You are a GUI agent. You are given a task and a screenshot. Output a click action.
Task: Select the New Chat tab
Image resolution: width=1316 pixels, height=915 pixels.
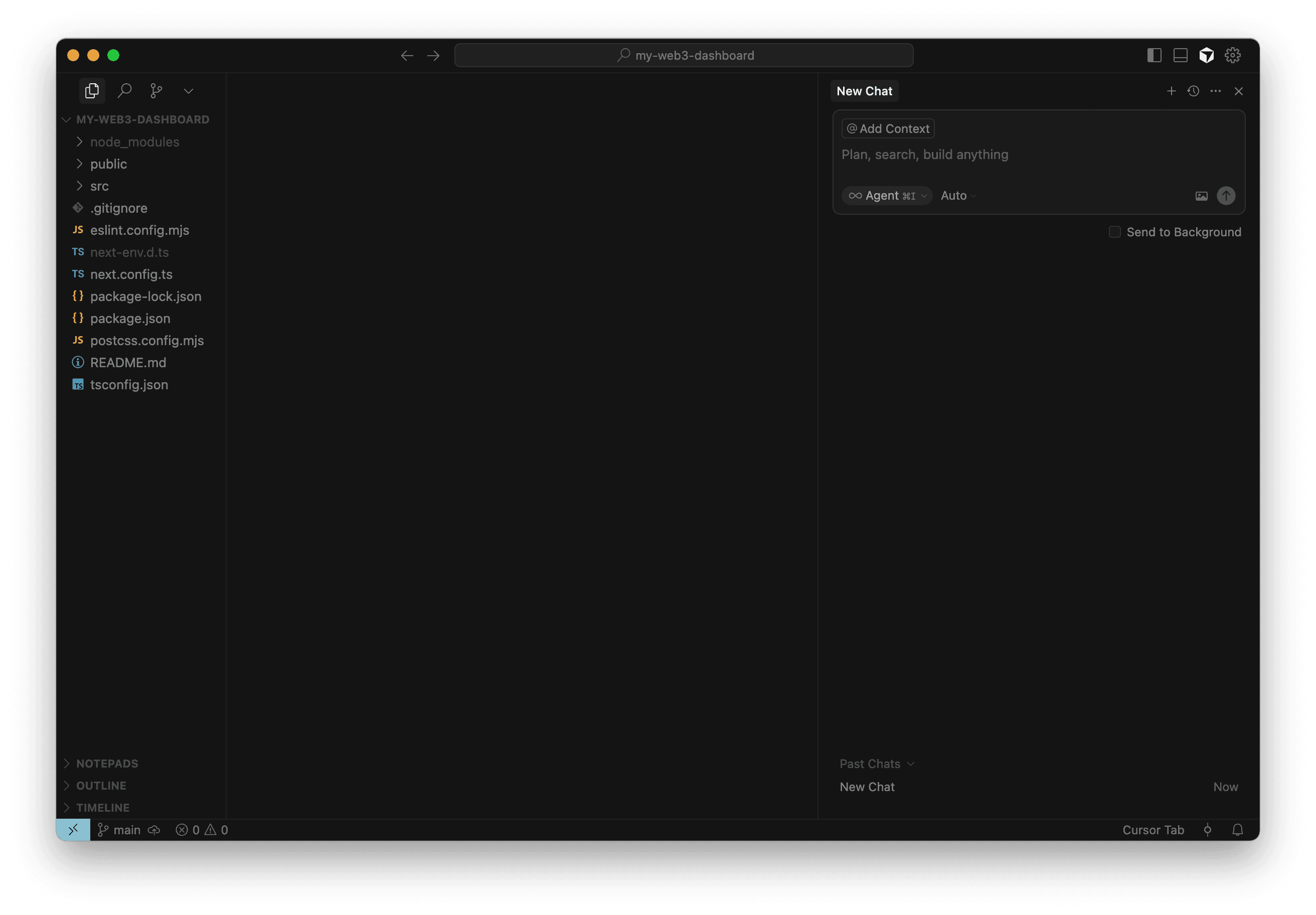pos(864,91)
